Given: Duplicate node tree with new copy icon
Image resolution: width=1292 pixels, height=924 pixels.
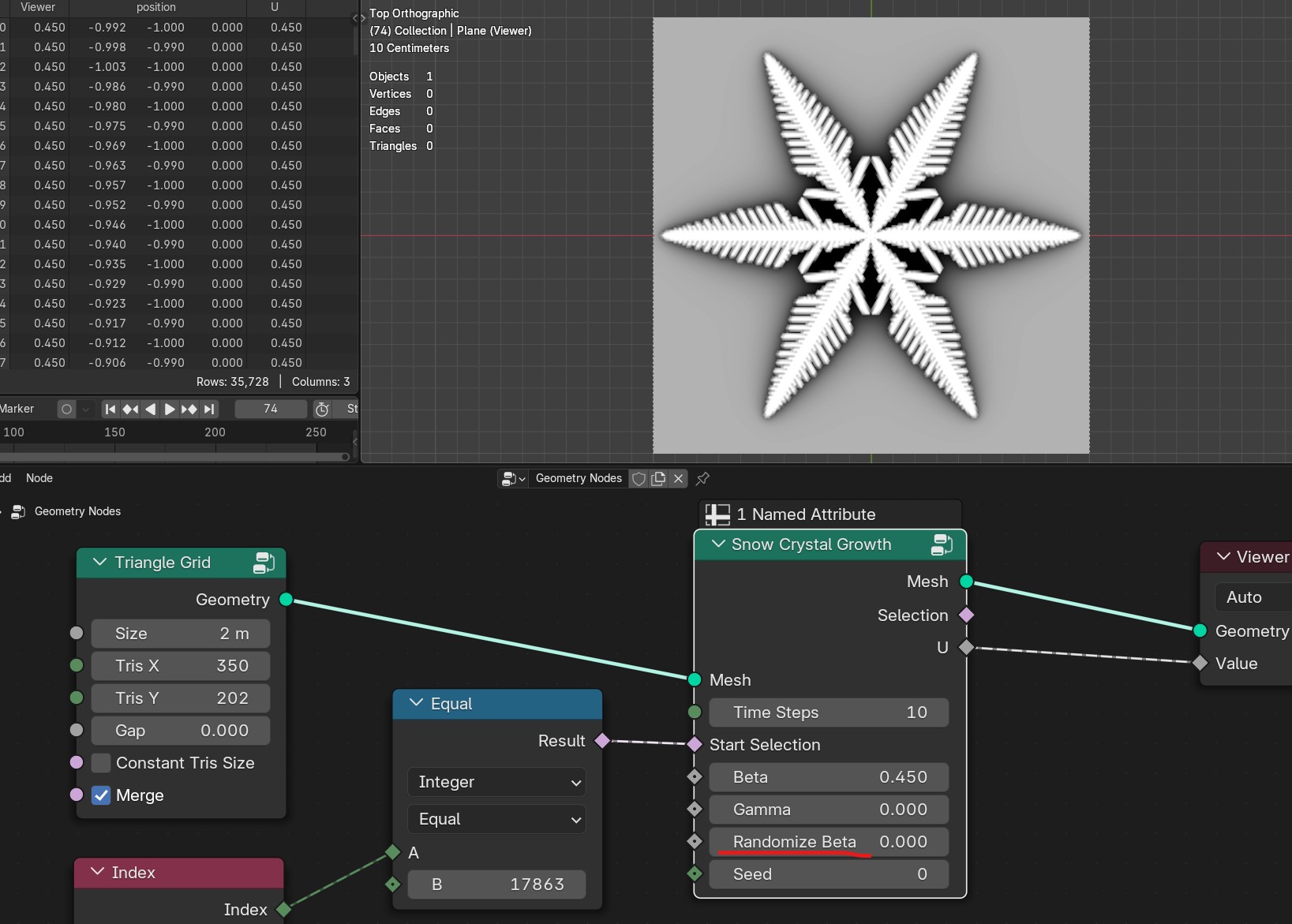Looking at the screenshot, I should coord(658,478).
